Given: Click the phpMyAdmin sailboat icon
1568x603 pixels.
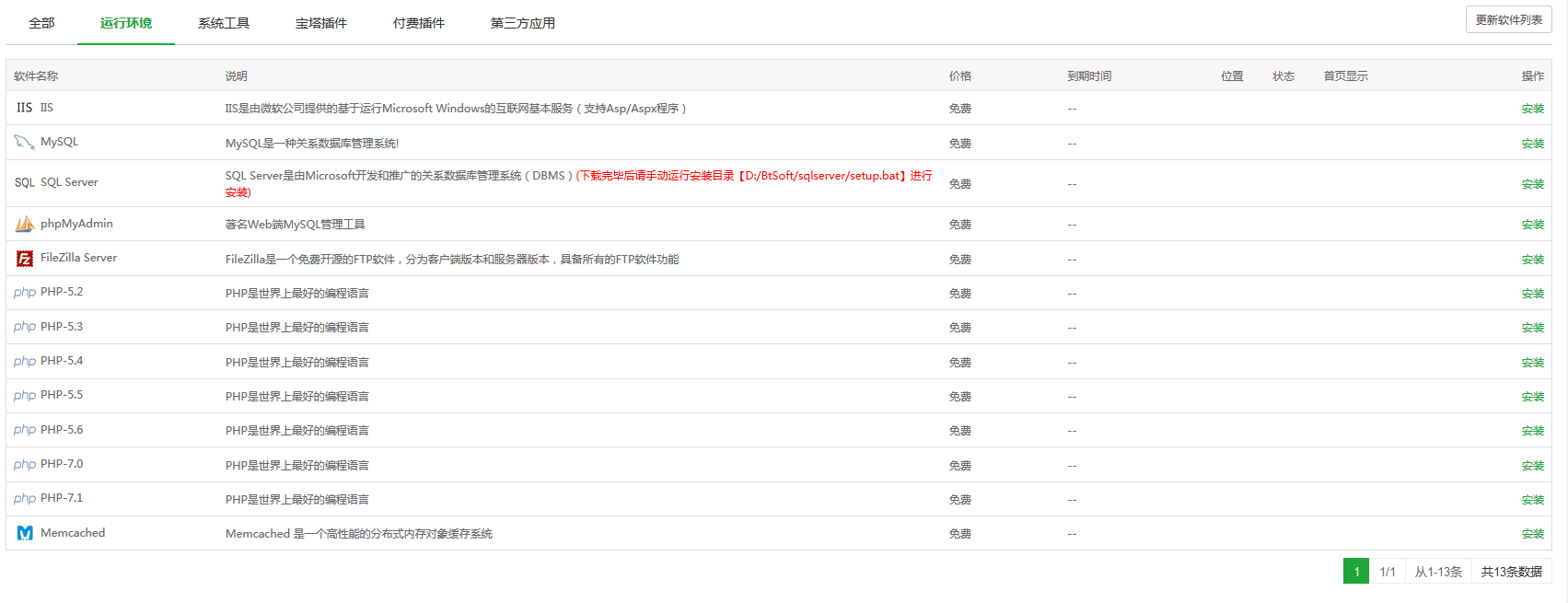Looking at the screenshot, I should tap(25, 224).
